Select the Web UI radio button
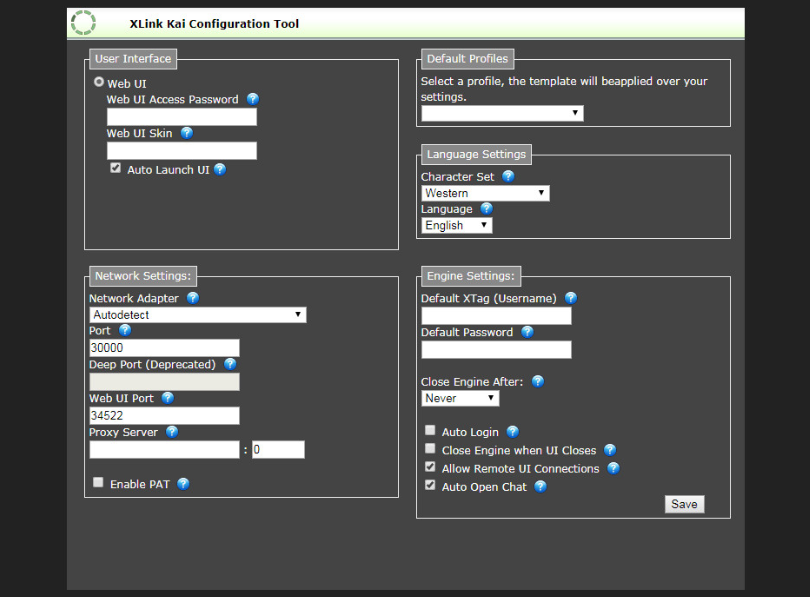 coord(99,82)
